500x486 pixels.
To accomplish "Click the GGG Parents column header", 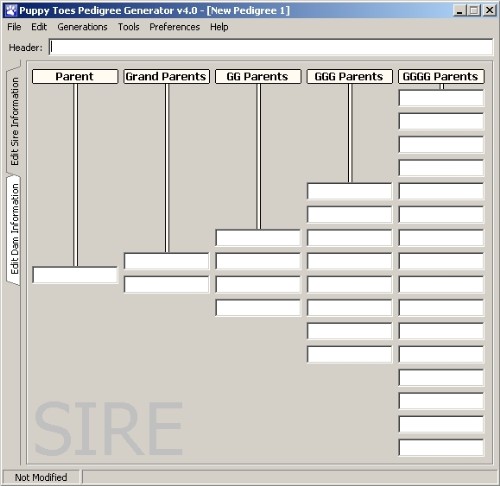I will point(350,76).
